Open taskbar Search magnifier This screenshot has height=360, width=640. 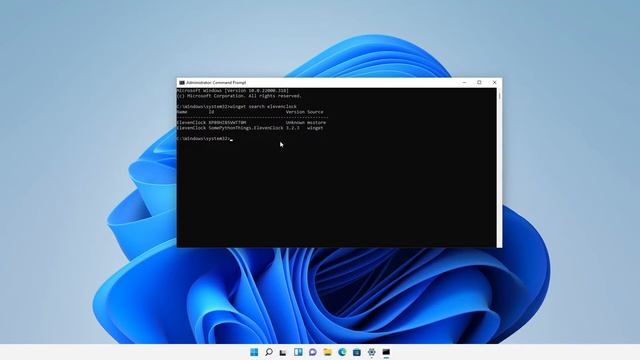click(269, 352)
